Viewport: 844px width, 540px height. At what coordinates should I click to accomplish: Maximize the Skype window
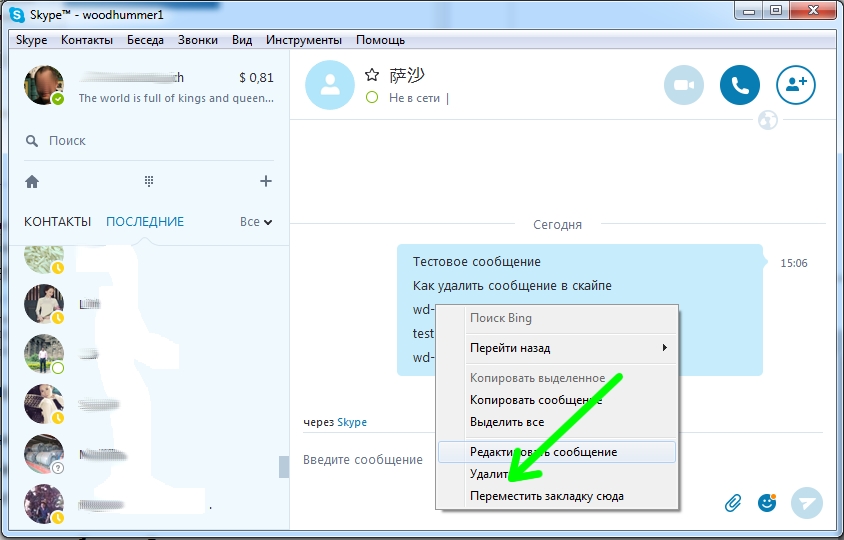776,11
